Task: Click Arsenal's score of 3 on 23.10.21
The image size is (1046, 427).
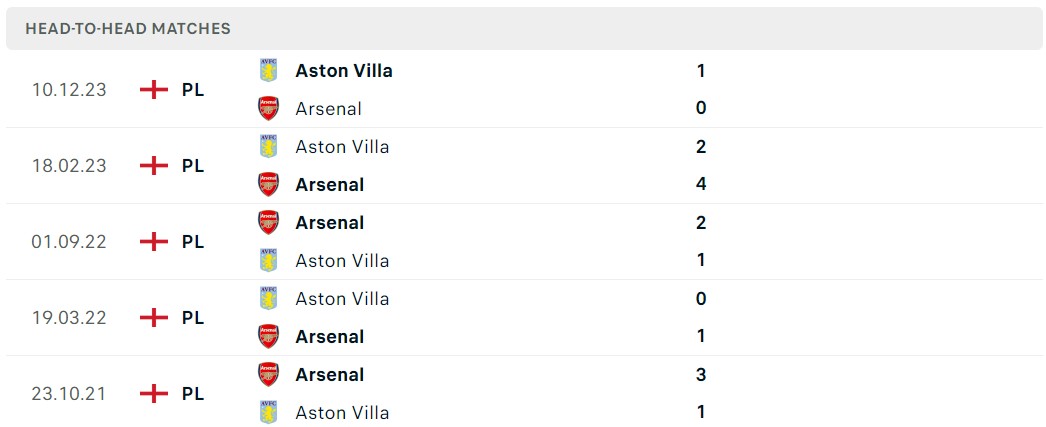Action: pos(701,374)
